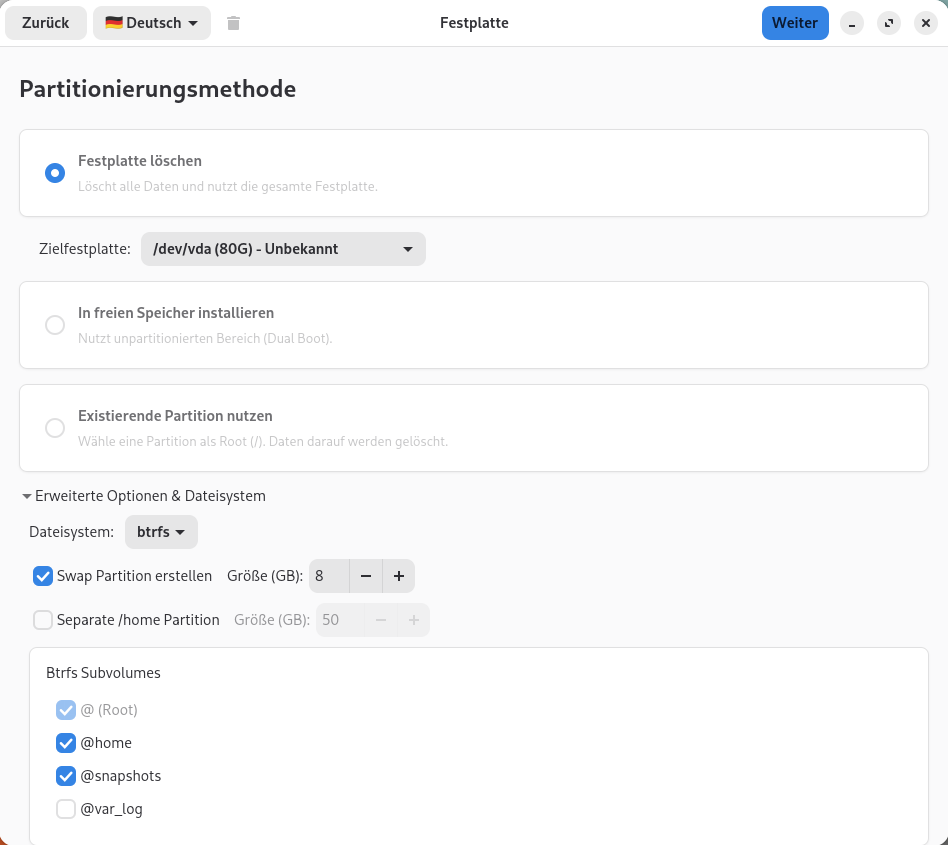Select the Festplatte löschen radio option
Viewport: 948px width, 845px height.
[x=55, y=173]
